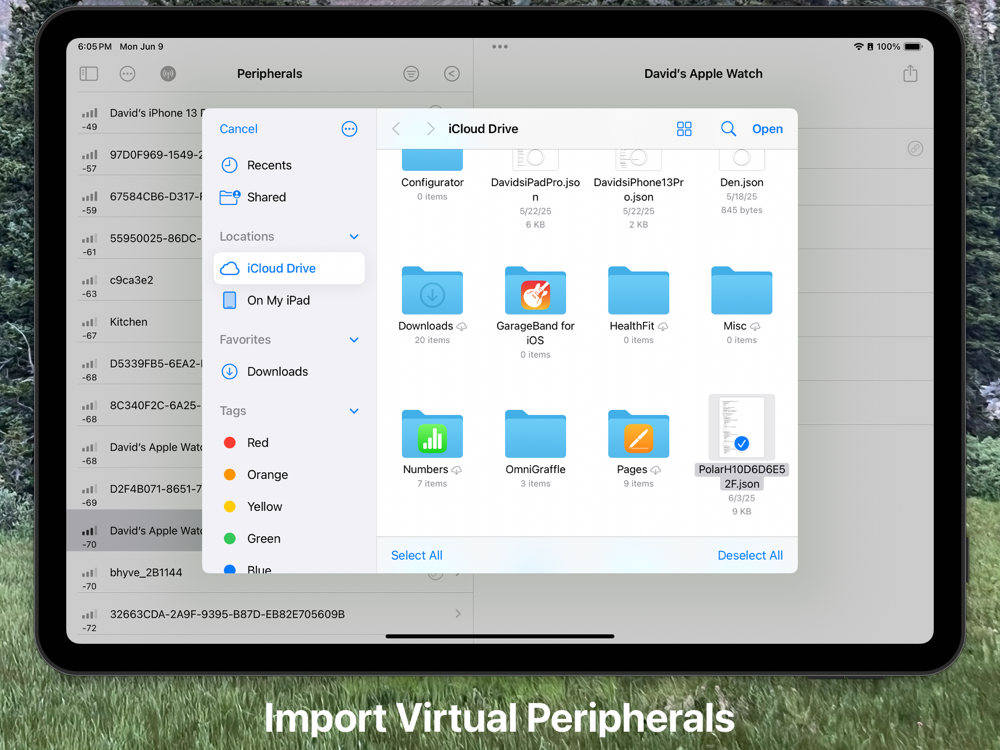Collapse the Locations section chevron

[x=354, y=237]
